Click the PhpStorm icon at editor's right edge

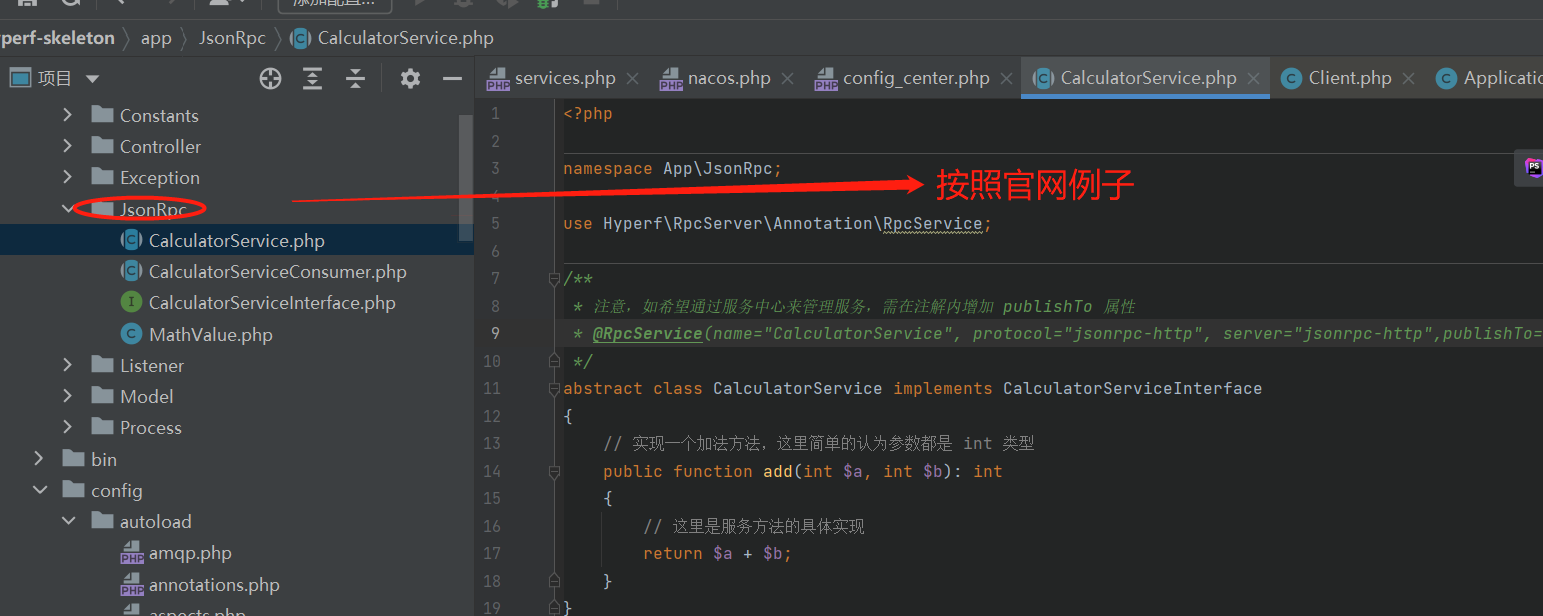1533,167
